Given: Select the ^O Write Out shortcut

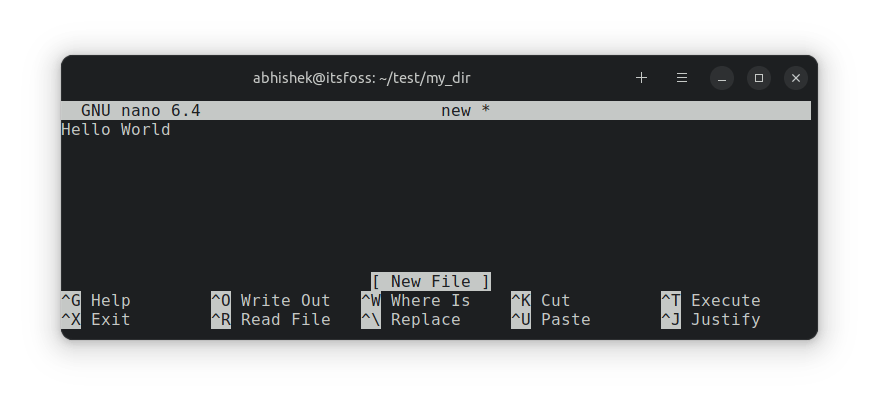Looking at the screenshot, I should point(270,300).
